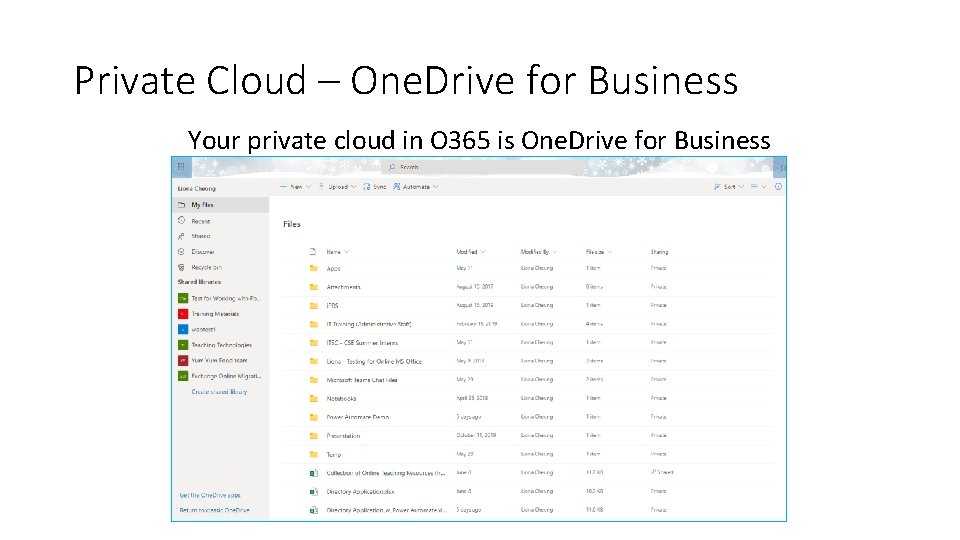Click Create shared library link

pyautogui.click(x=219, y=392)
